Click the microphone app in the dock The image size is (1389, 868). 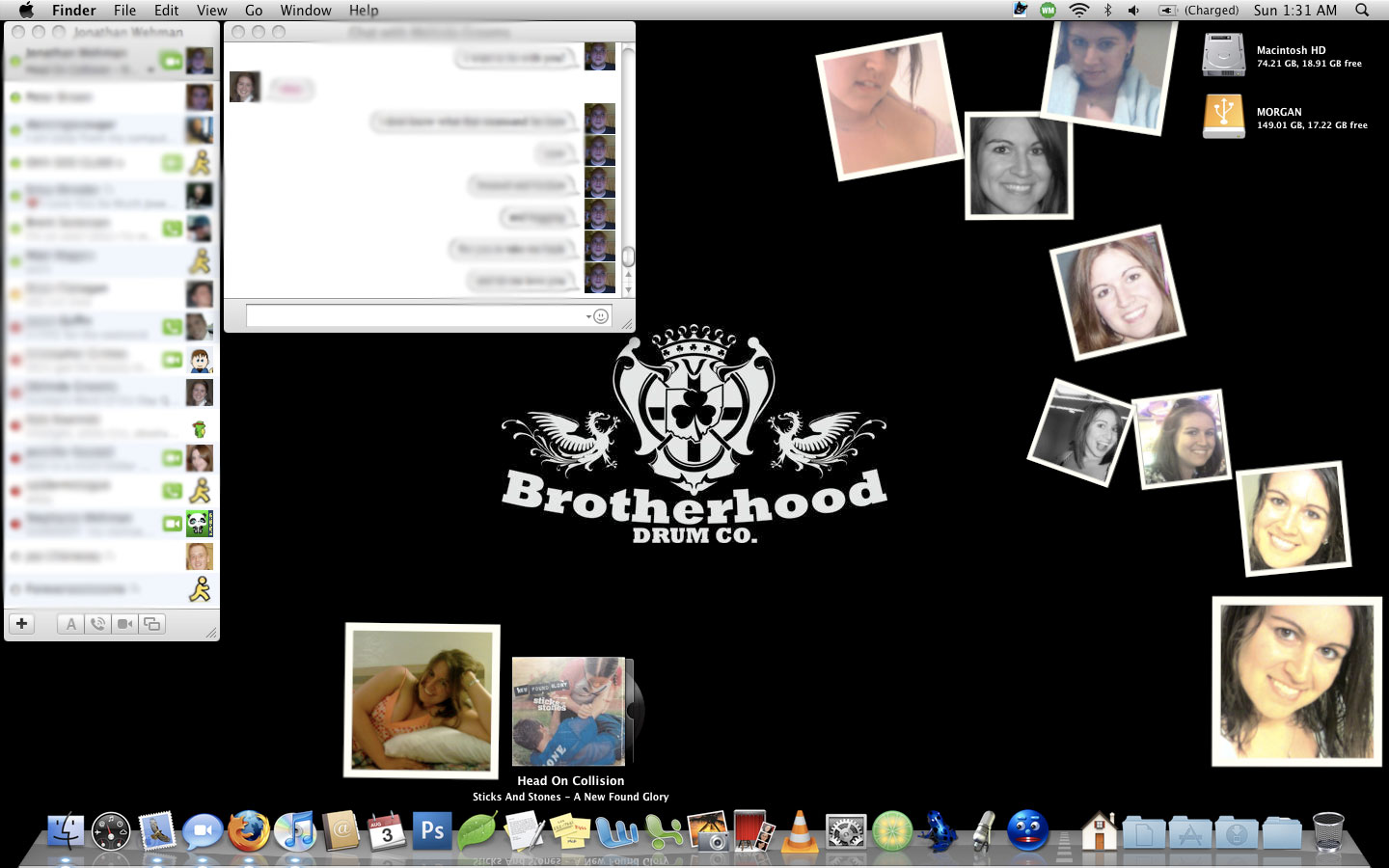tap(983, 830)
